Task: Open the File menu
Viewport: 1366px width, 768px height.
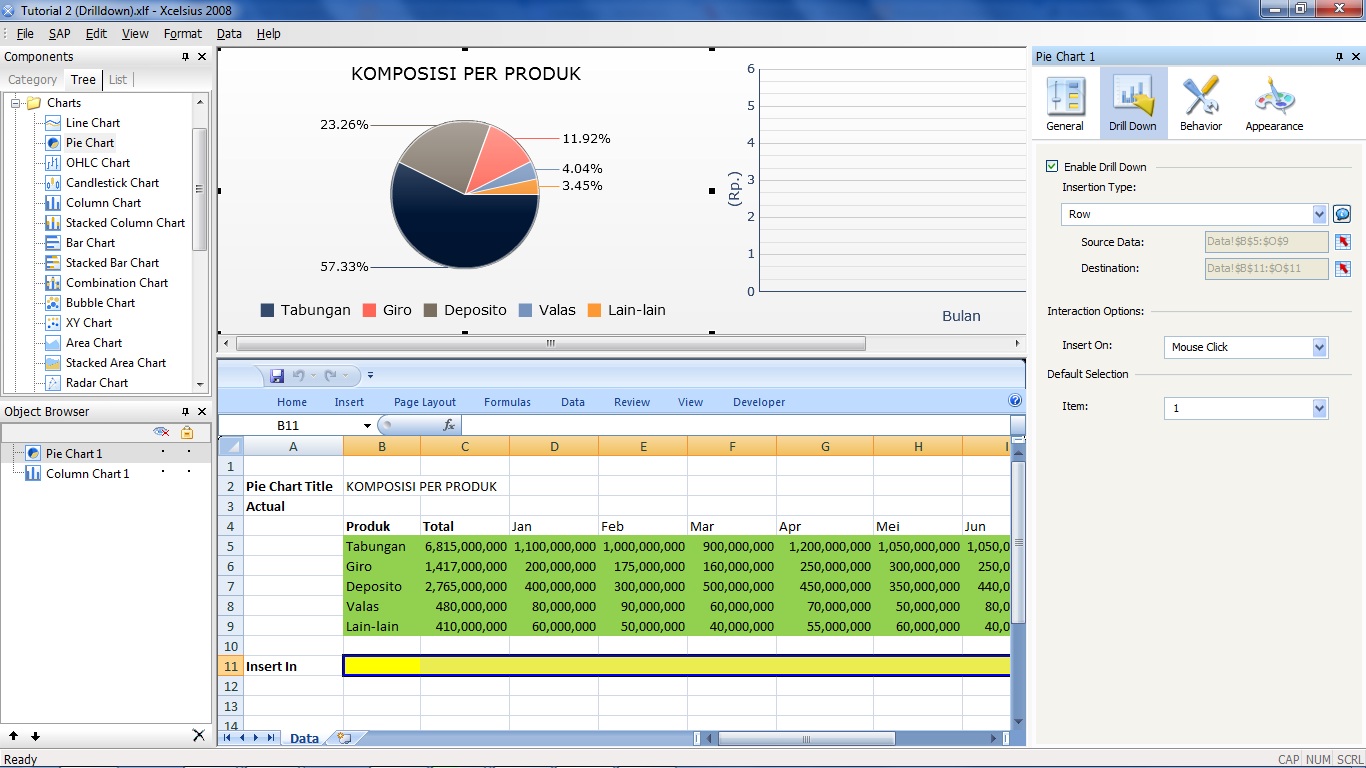Action: (x=25, y=33)
